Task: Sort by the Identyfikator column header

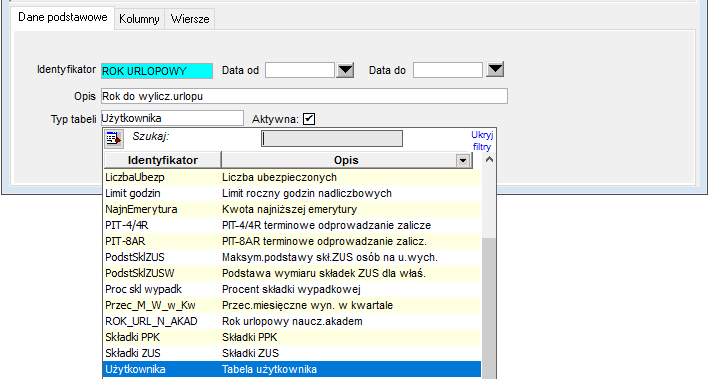Action: [163, 160]
